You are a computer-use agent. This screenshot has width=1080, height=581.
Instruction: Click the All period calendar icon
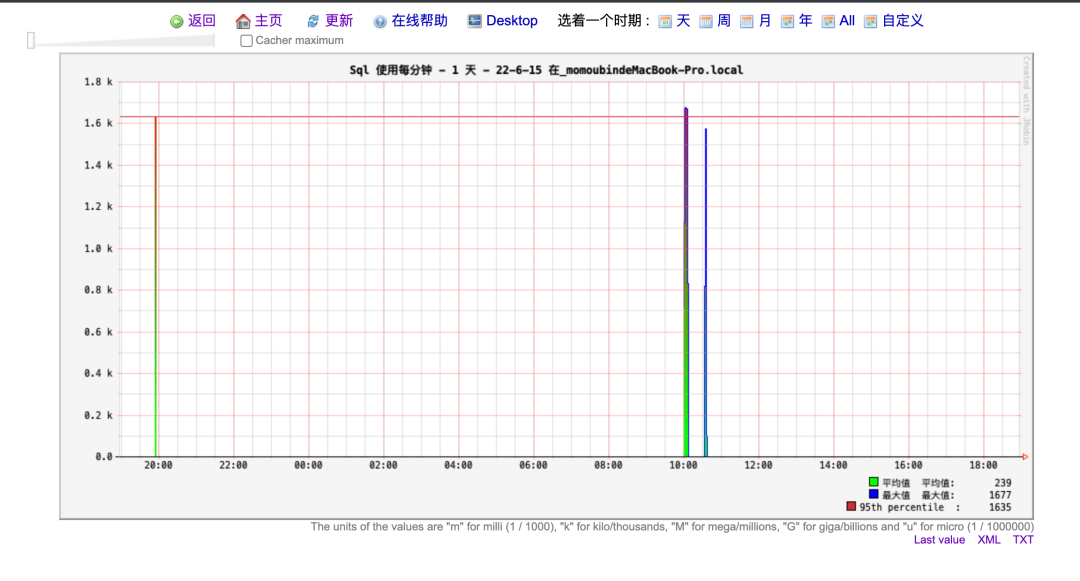828,21
